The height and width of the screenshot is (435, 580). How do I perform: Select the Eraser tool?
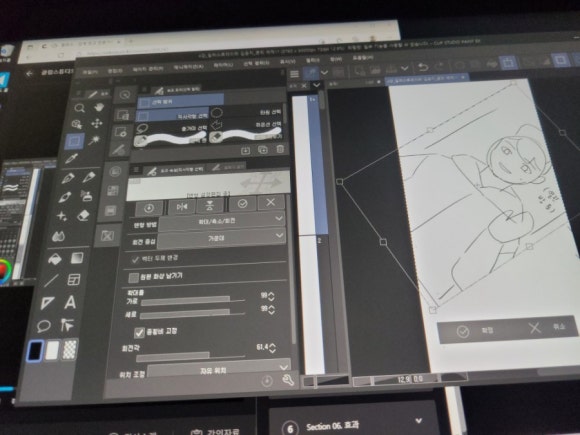tap(84, 216)
